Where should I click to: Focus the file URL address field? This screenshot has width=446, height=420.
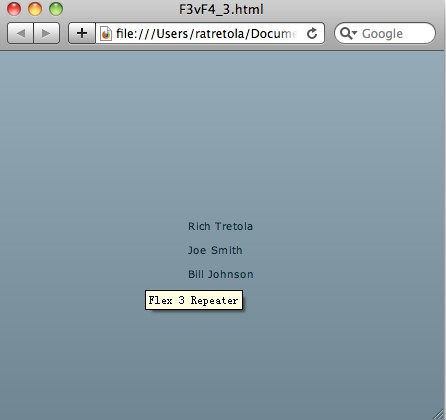pos(210,33)
